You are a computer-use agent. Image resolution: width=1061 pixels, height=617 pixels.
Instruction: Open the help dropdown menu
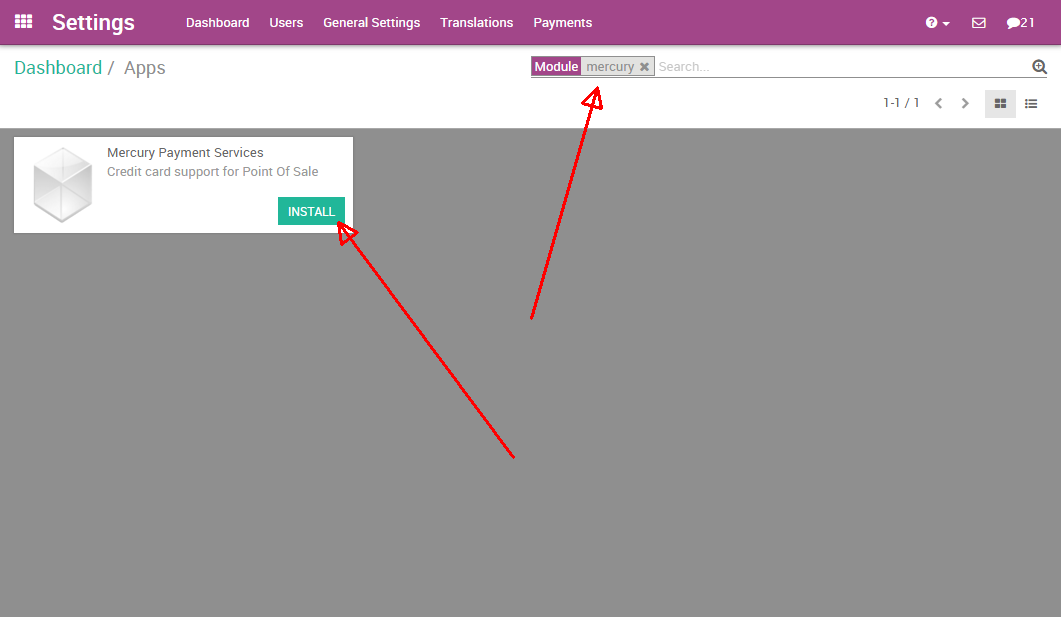937,23
